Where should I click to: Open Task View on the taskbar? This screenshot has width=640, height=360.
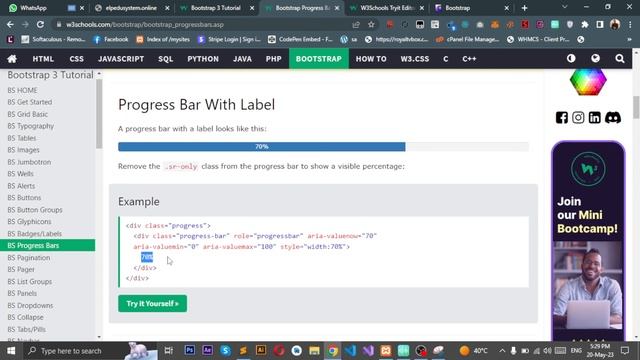click(x=169, y=351)
